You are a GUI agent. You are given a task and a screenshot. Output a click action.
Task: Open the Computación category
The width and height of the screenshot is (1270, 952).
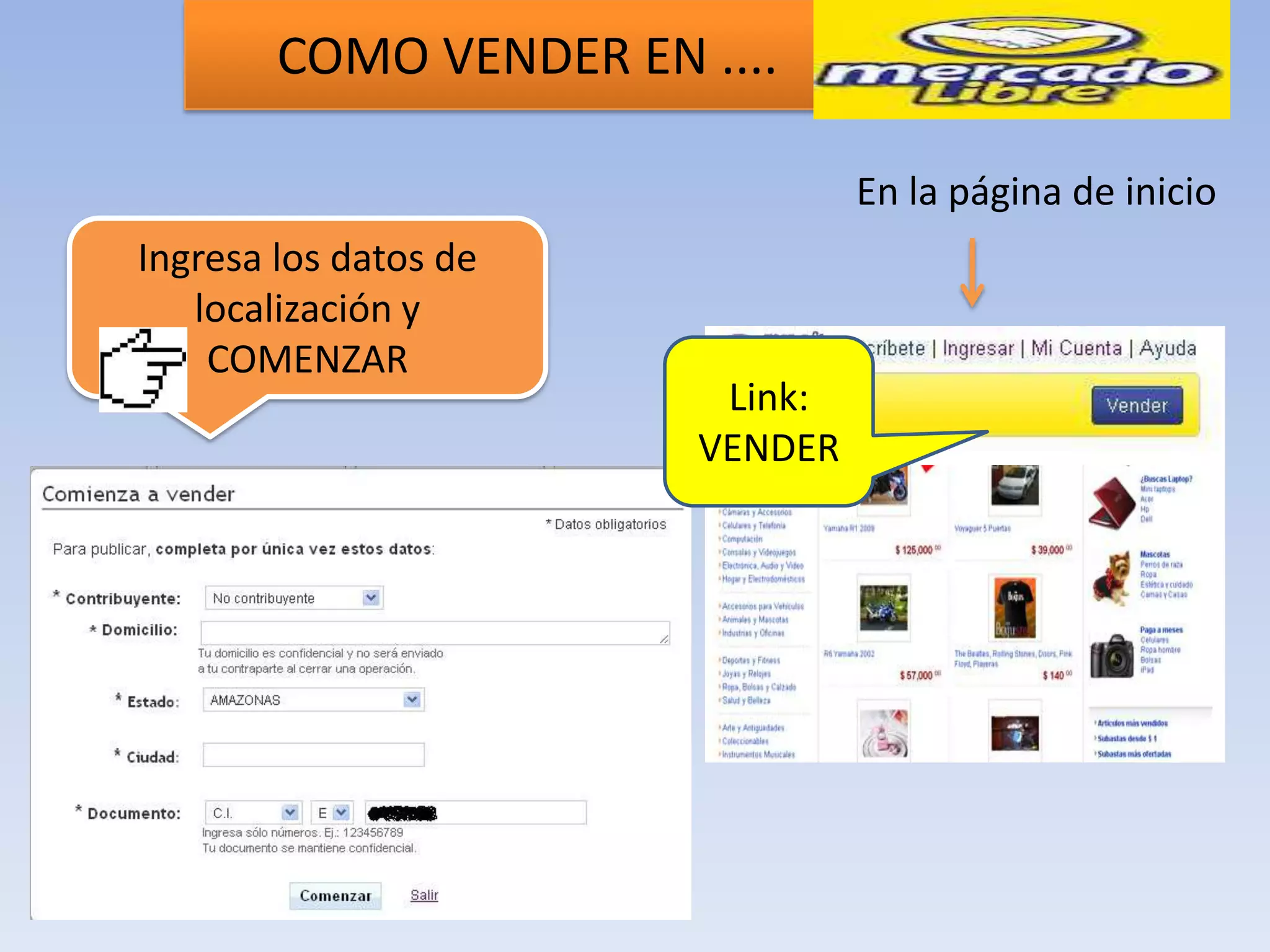click(742, 539)
